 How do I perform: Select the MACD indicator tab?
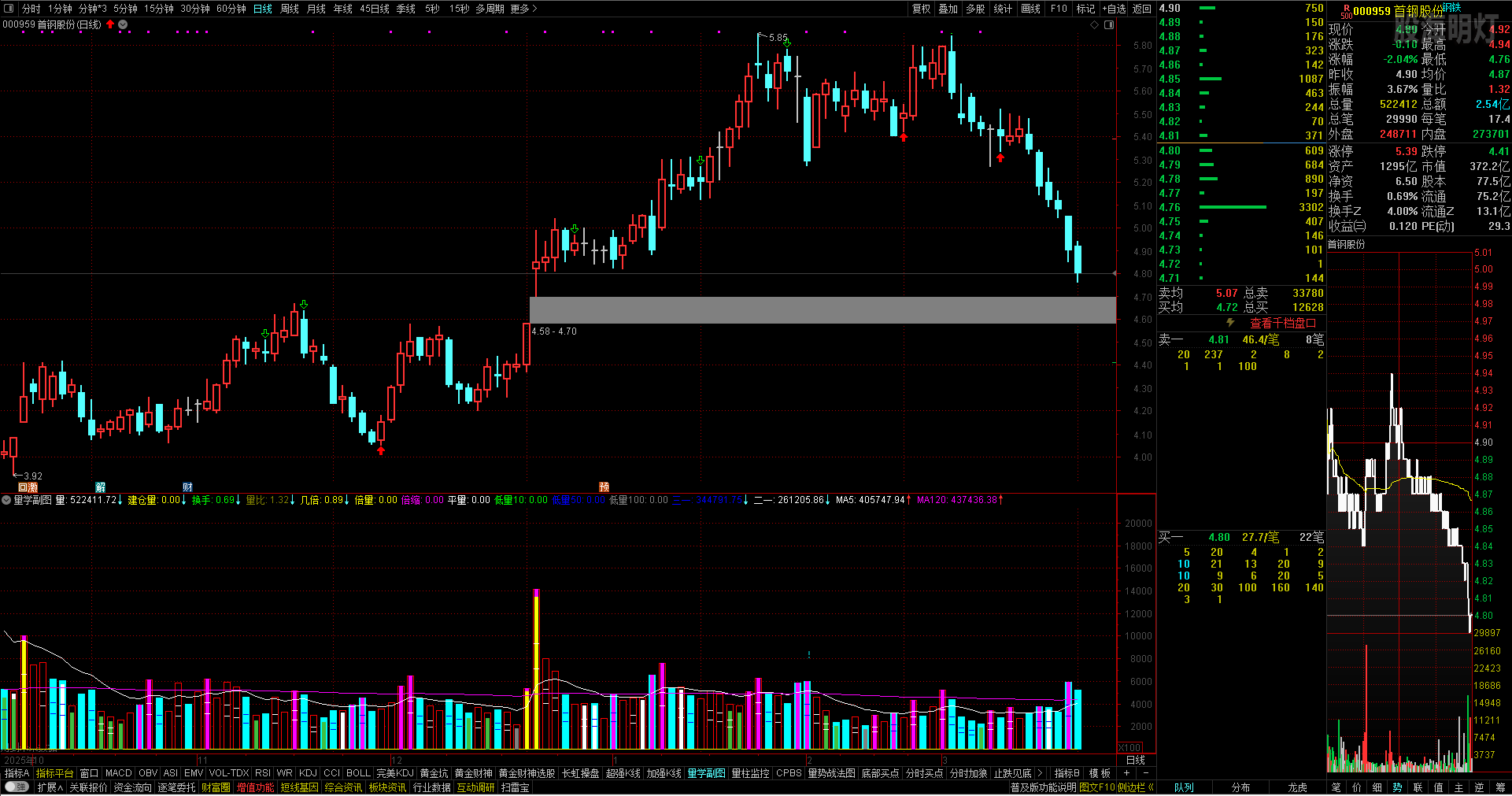[x=118, y=773]
